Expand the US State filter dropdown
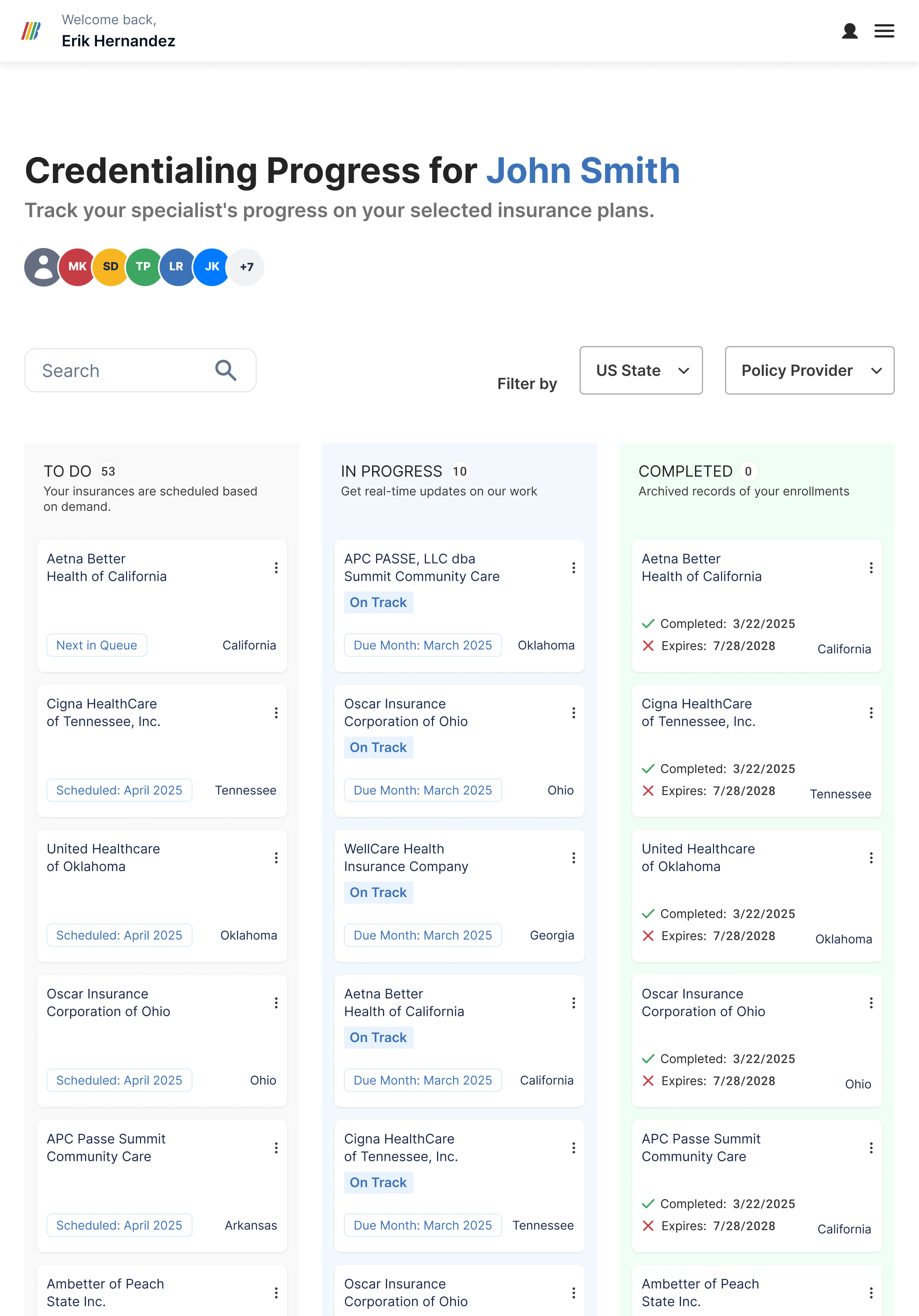This screenshot has height=1316, width=919. point(641,370)
